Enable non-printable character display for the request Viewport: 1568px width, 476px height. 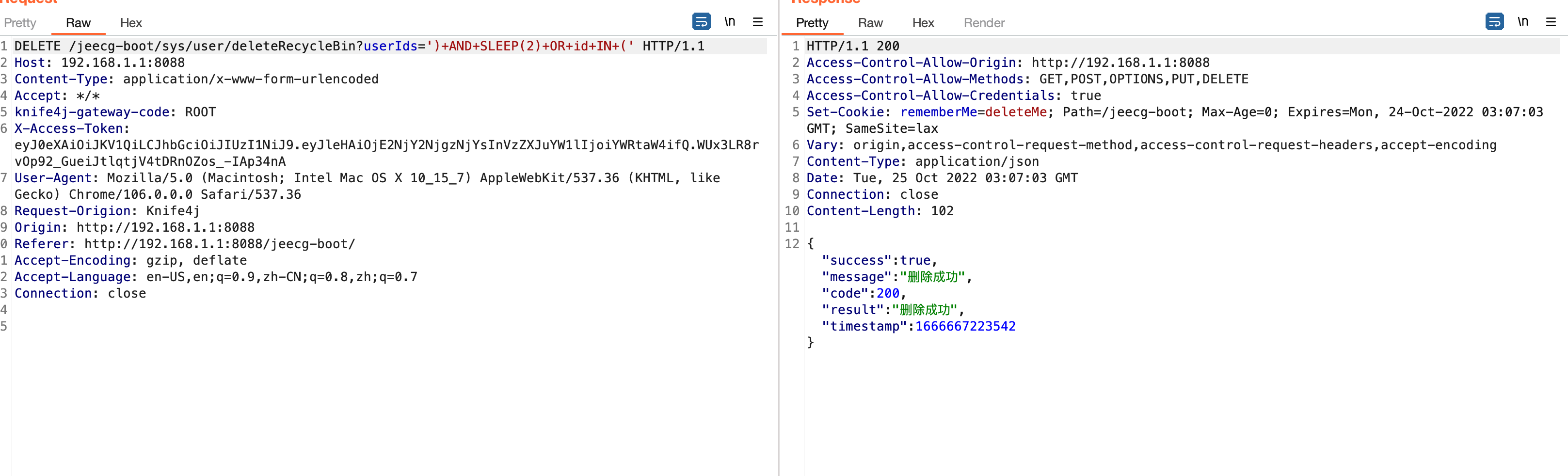click(x=730, y=21)
